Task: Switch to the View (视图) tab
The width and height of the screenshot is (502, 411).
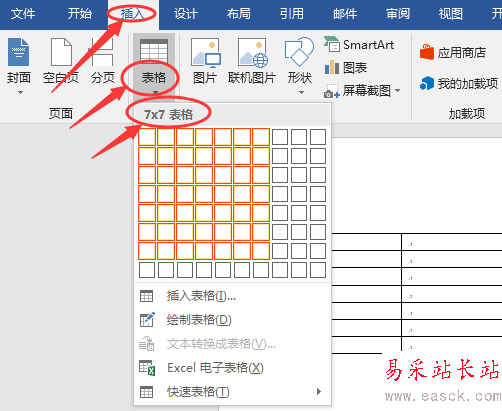Action: point(451,14)
